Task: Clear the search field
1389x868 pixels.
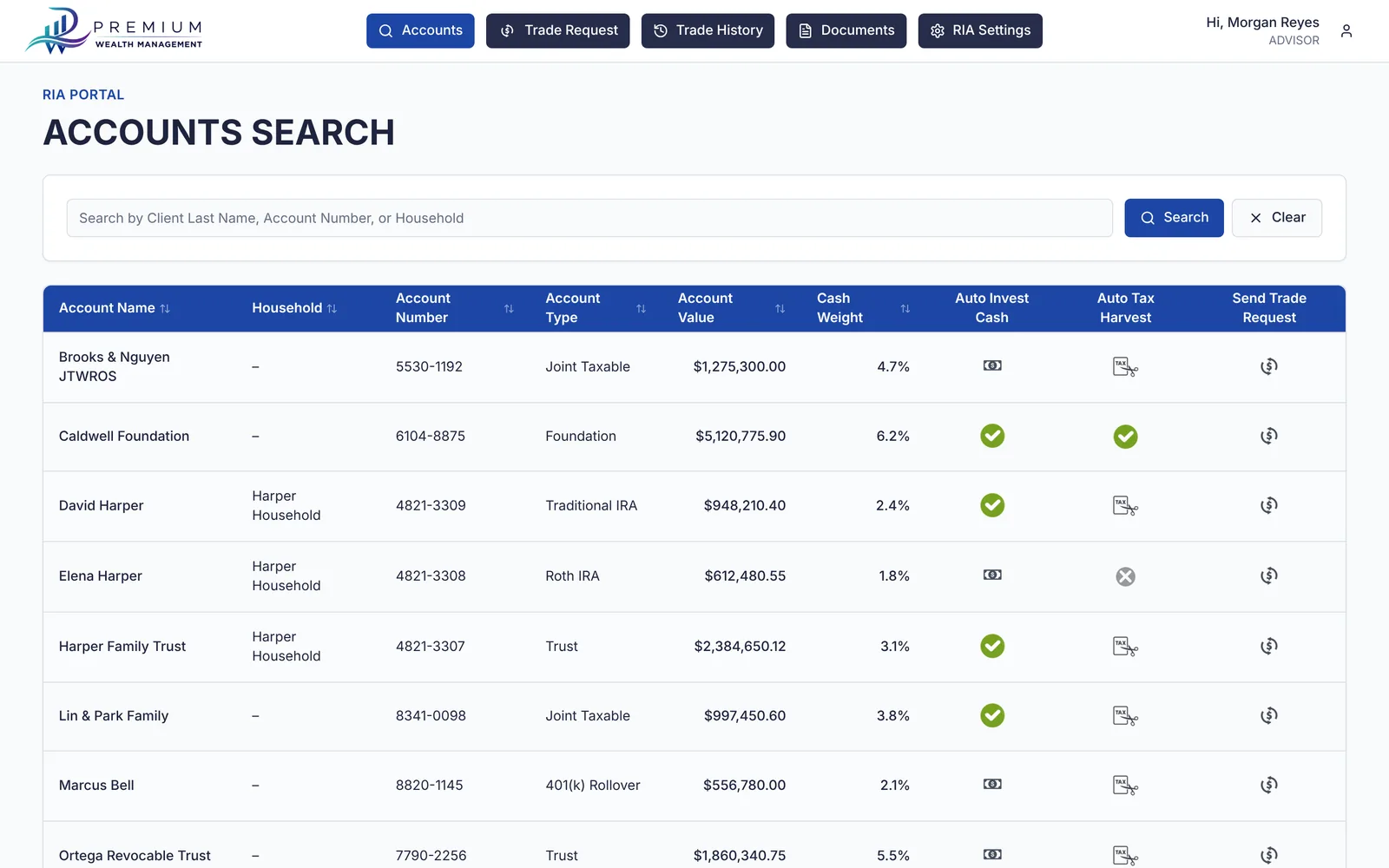Action: pyautogui.click(x=1277, y=218)
